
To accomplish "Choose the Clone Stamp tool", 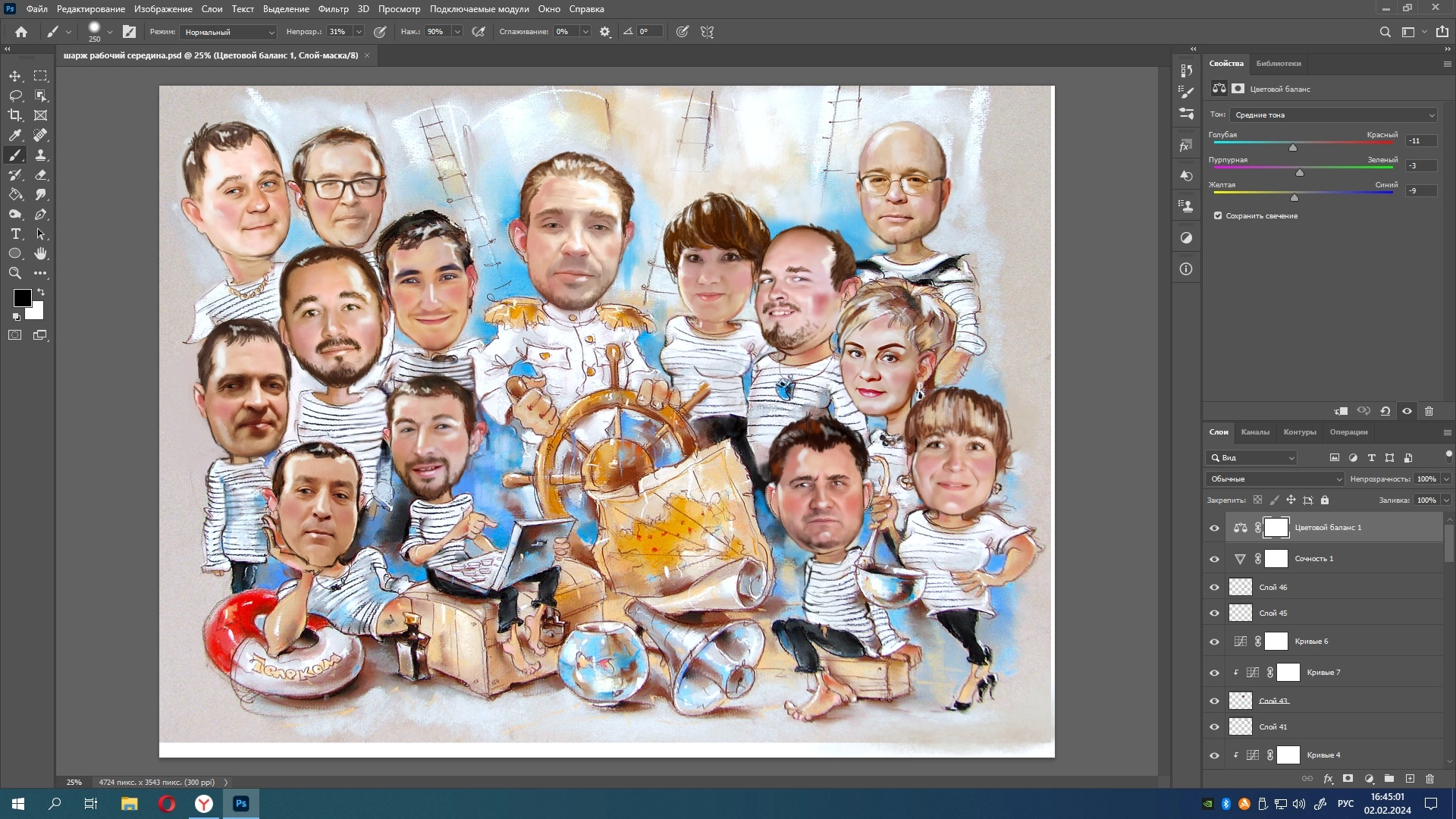I will tap(41, 155).
